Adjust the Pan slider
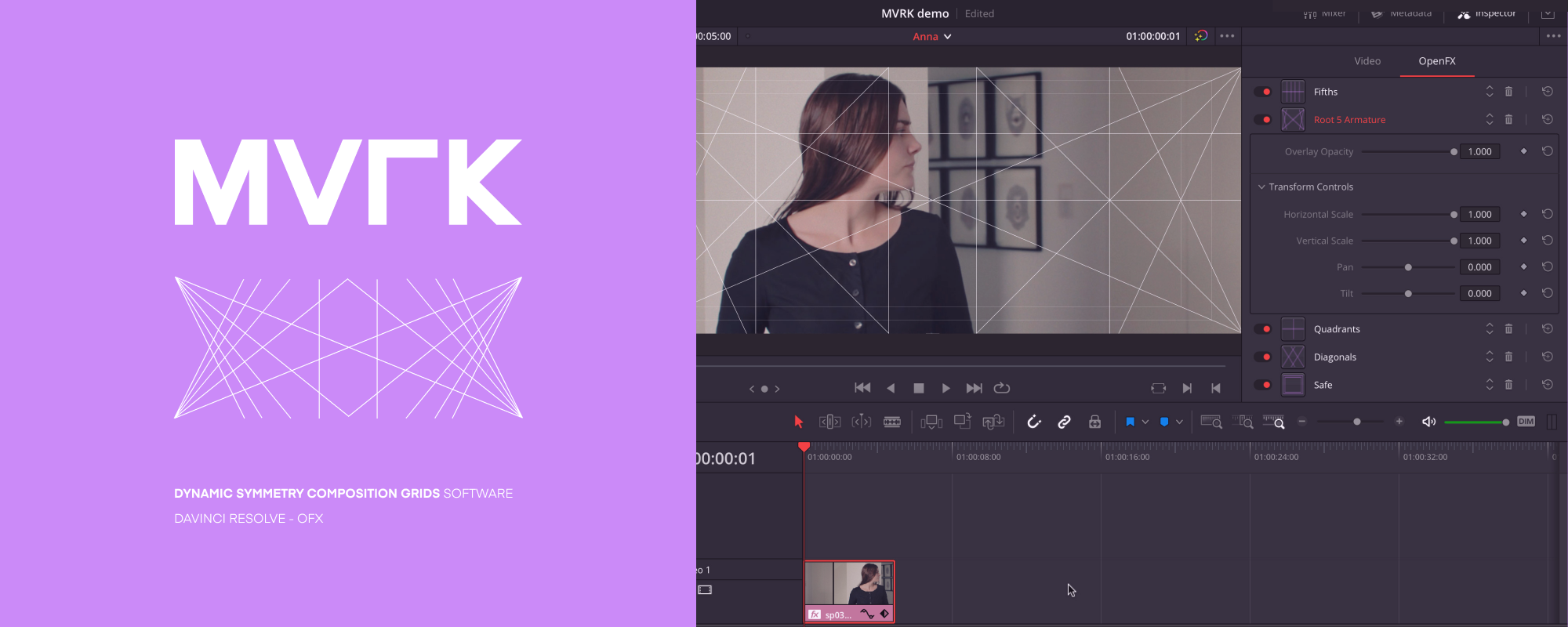Screen dimensions: 1568x627 tap(1408, 267)
